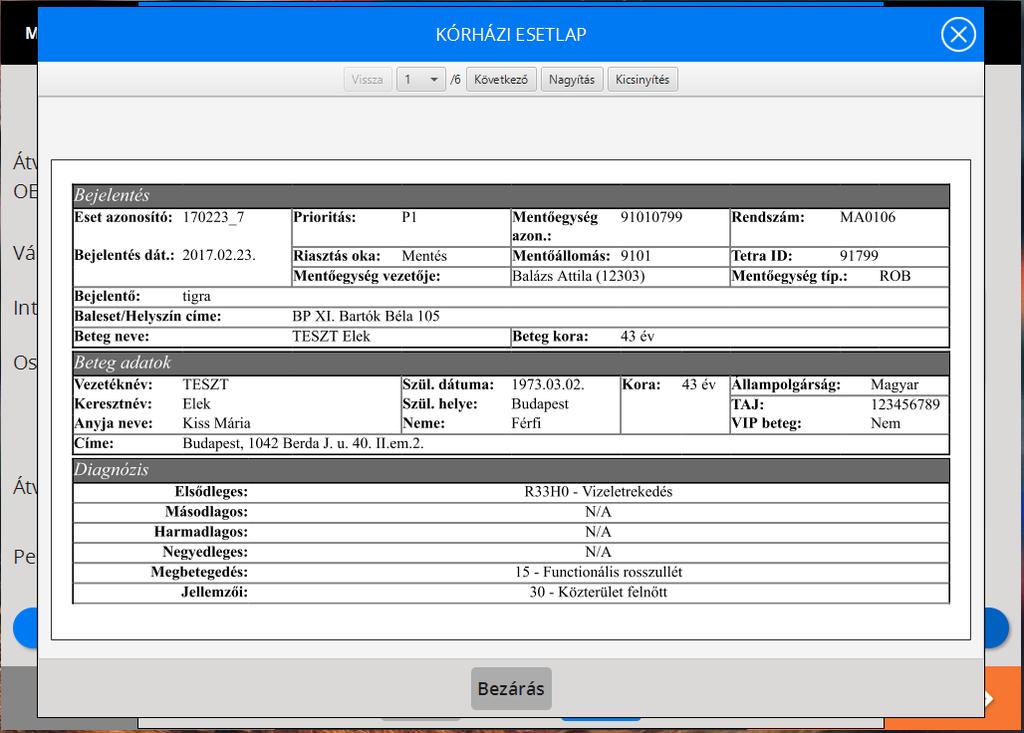Select address Budapest, 1042 Berda J. u. 40.
The width and height of the screenshot is (1024, 733).
click(303, 444)
